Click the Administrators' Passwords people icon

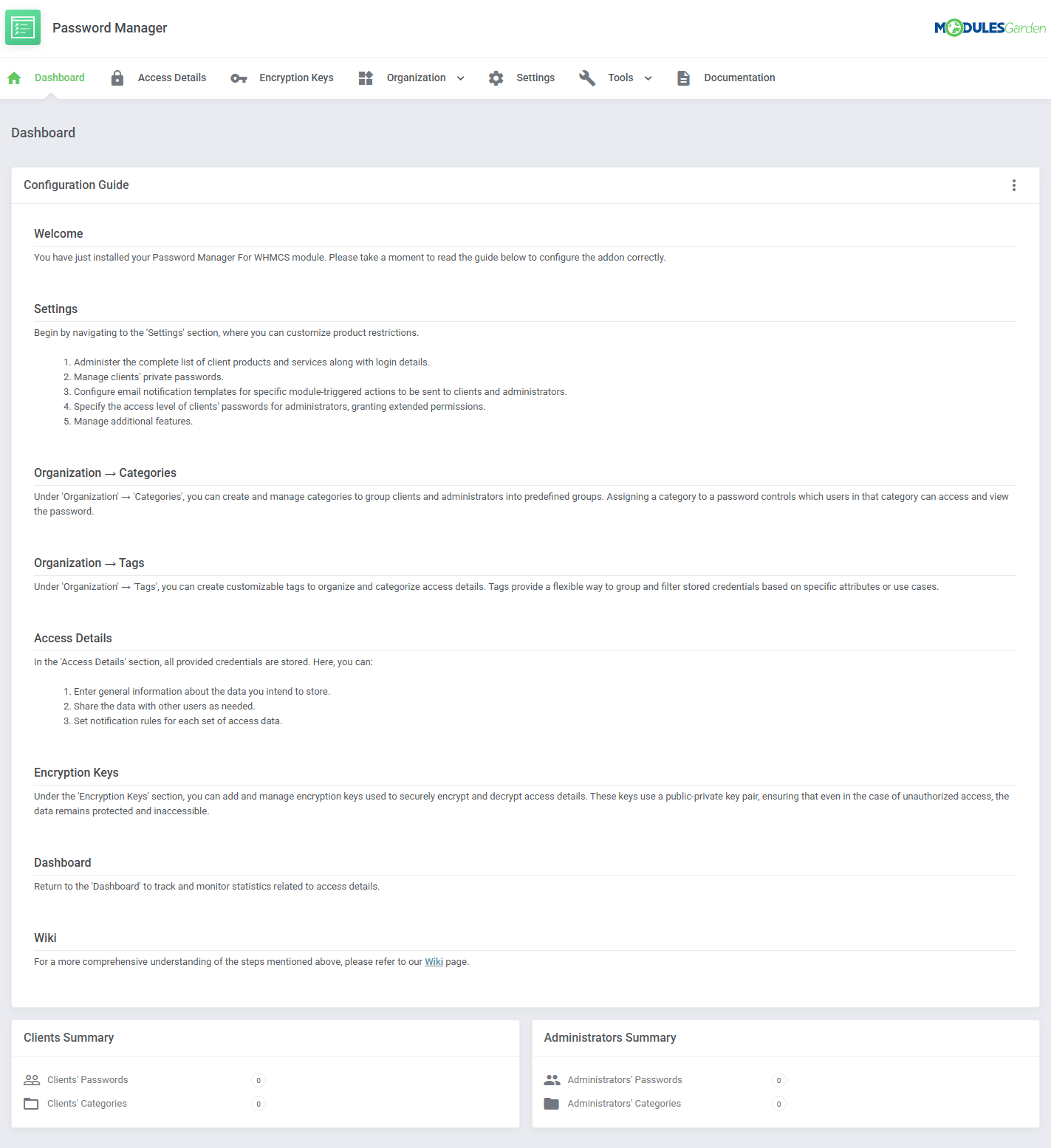552,1080
